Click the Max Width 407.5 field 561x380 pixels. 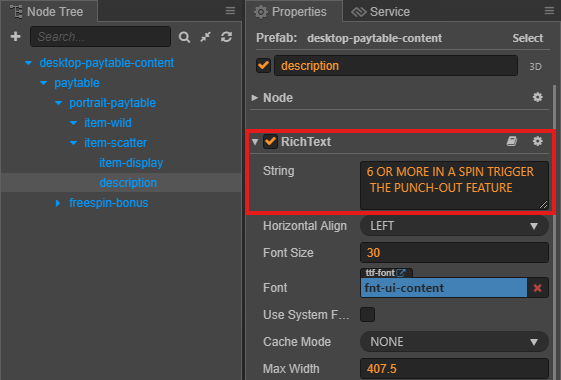454,369
